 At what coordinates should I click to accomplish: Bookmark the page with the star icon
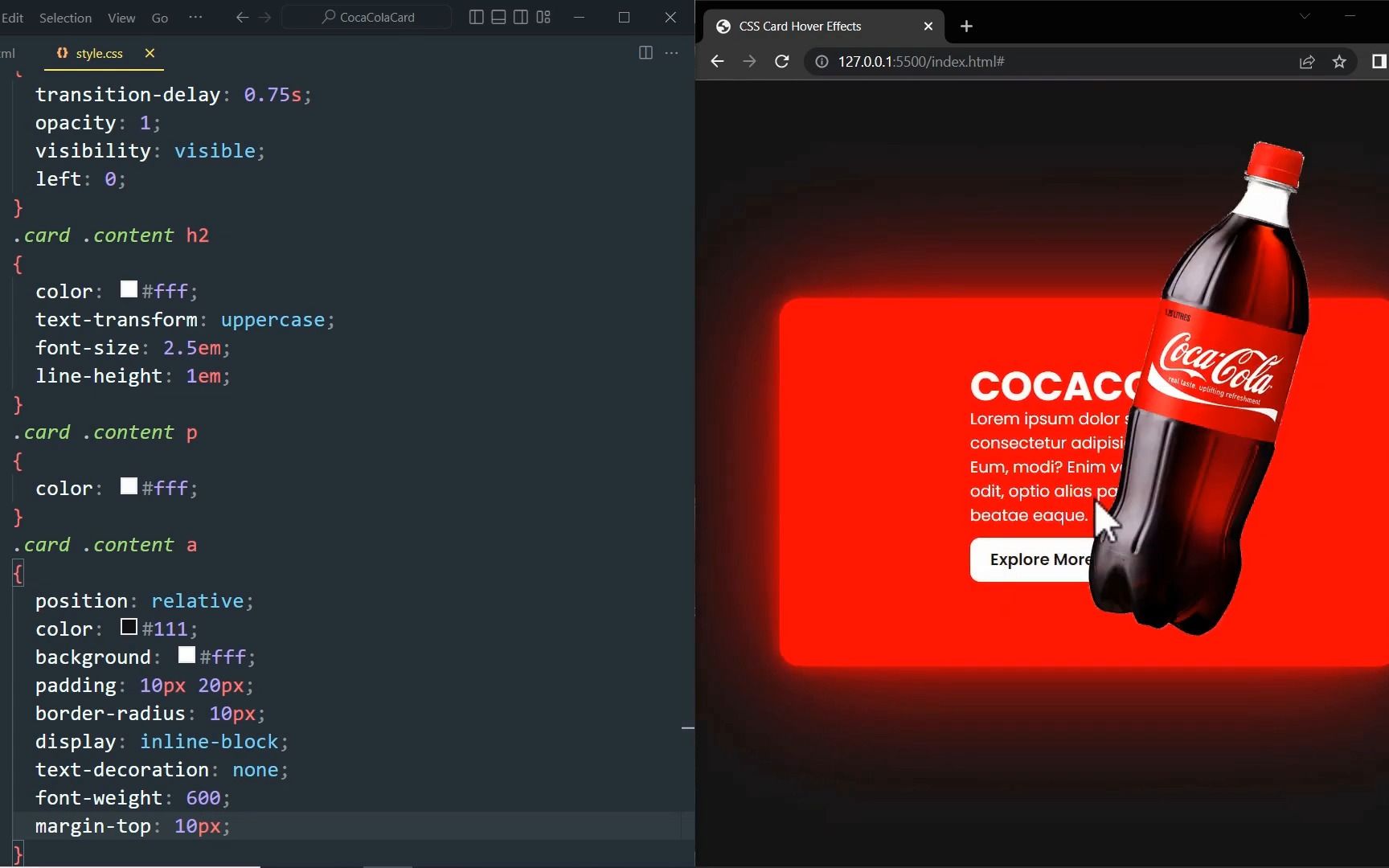1340,62
